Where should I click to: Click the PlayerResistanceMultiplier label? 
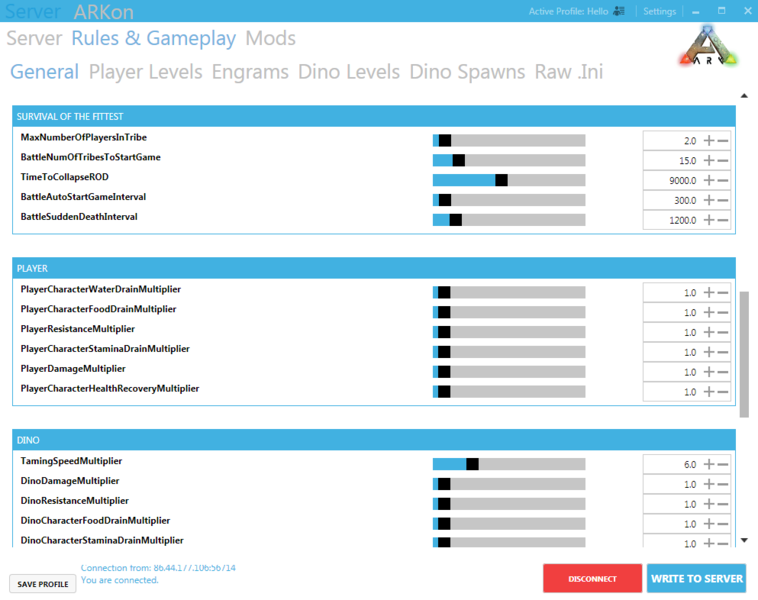click(x=77, y=329)
